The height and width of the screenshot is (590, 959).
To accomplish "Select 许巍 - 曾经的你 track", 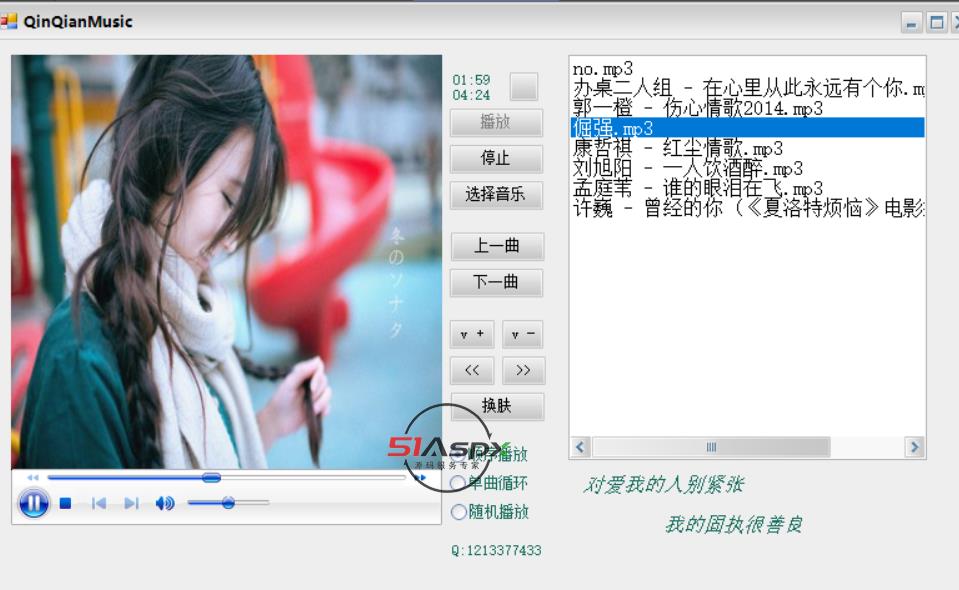I will 747,208.
